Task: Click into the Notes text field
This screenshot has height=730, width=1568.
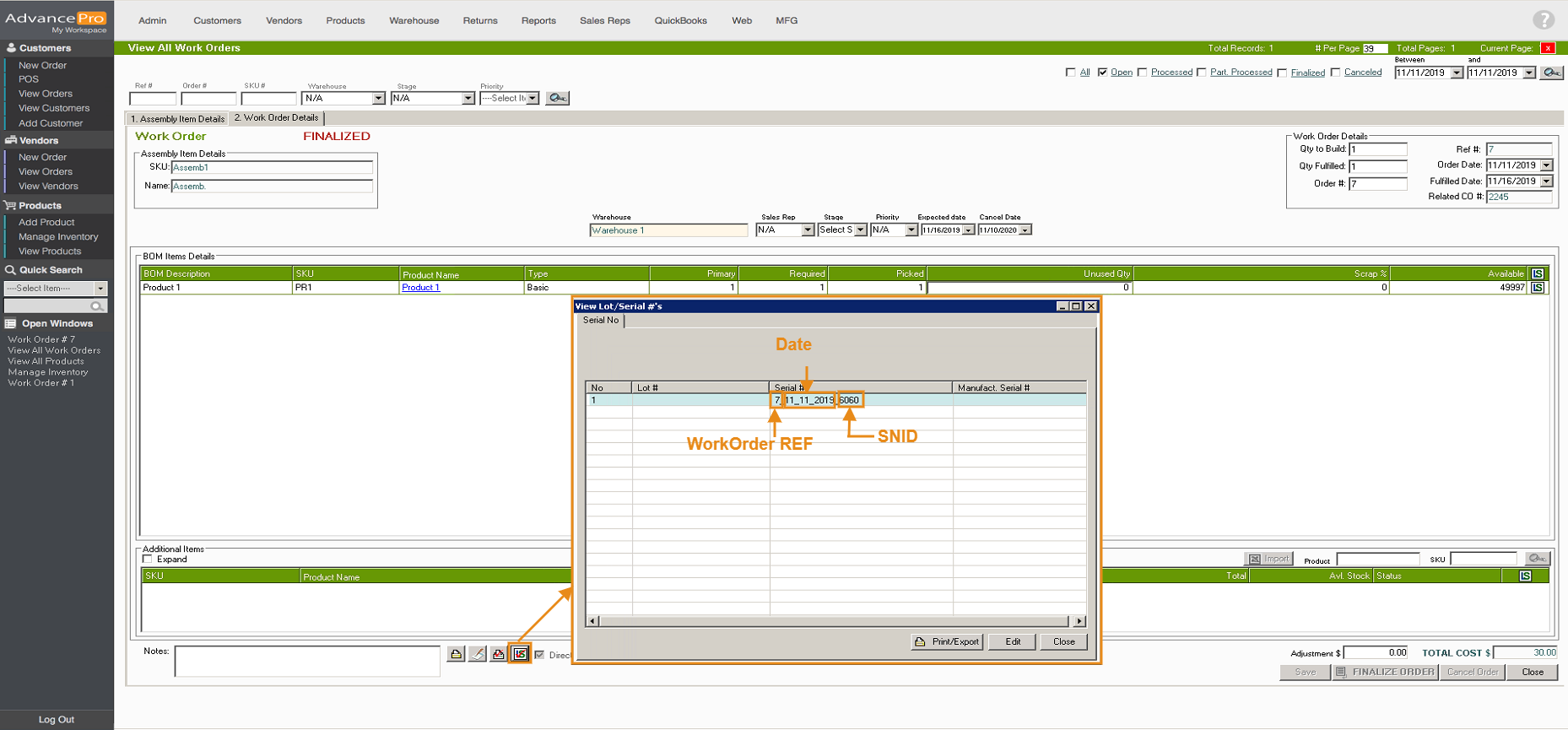Action: [x=307, y=661]
